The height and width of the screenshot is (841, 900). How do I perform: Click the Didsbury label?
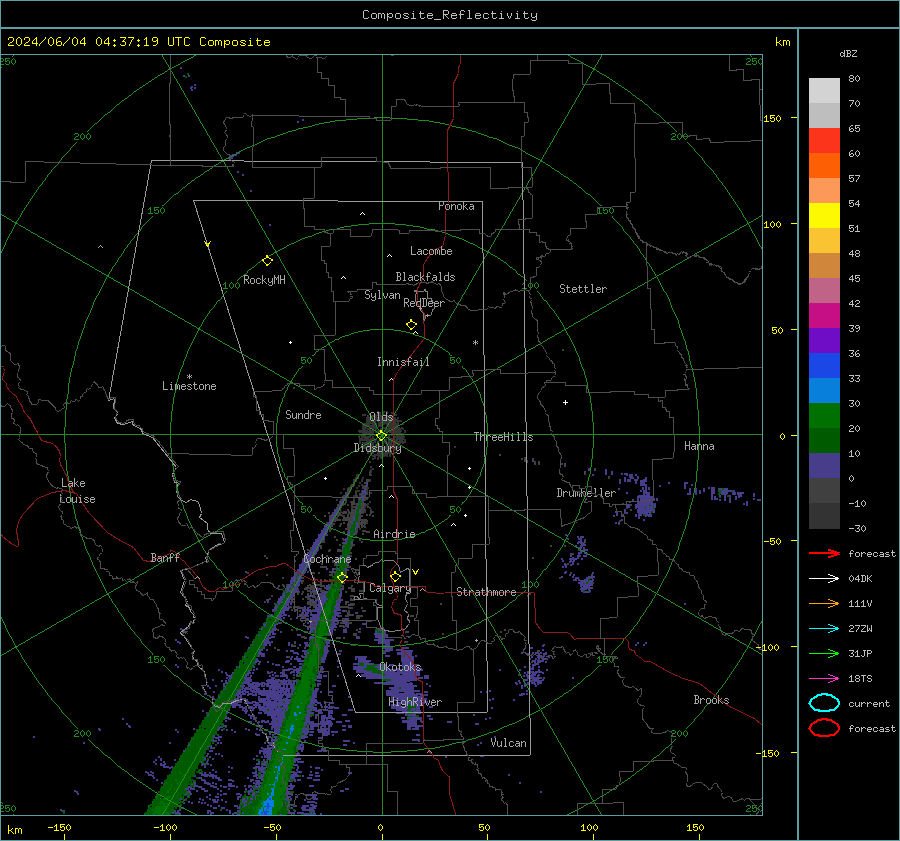point(377,448)
